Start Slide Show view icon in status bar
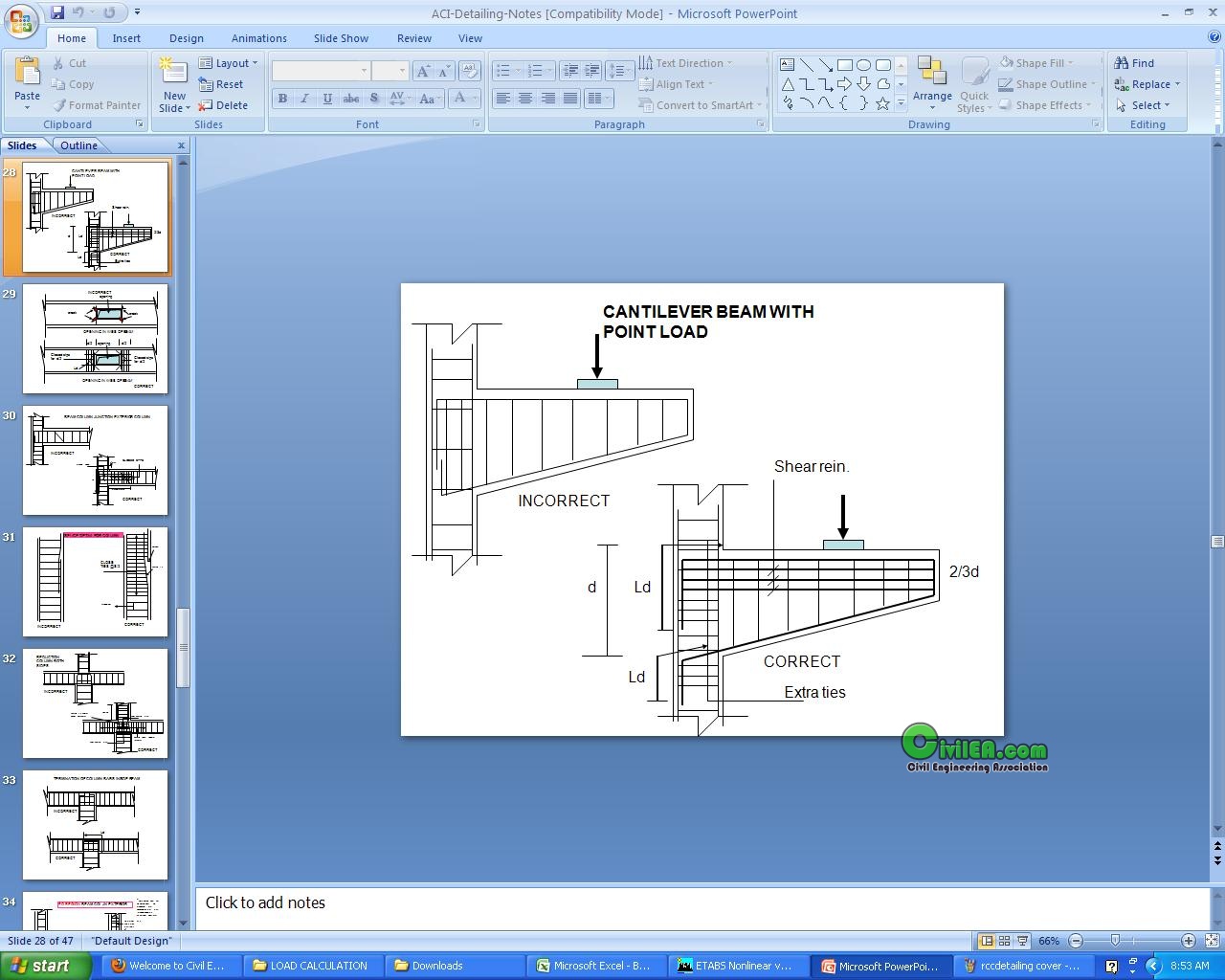This screenshot has height=980, width=1225. 1022,941
